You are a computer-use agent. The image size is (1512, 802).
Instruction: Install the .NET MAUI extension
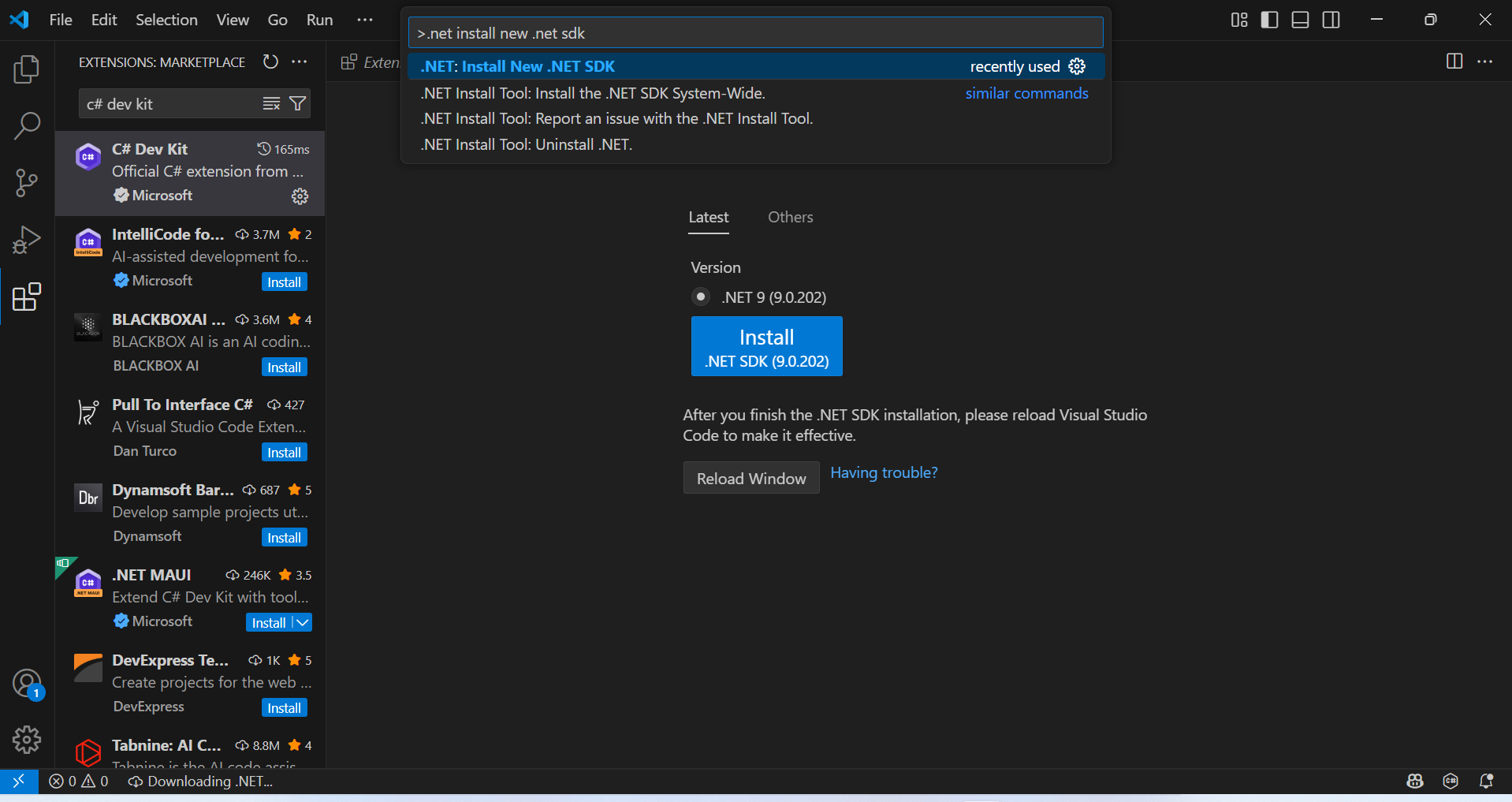[269, 622]
